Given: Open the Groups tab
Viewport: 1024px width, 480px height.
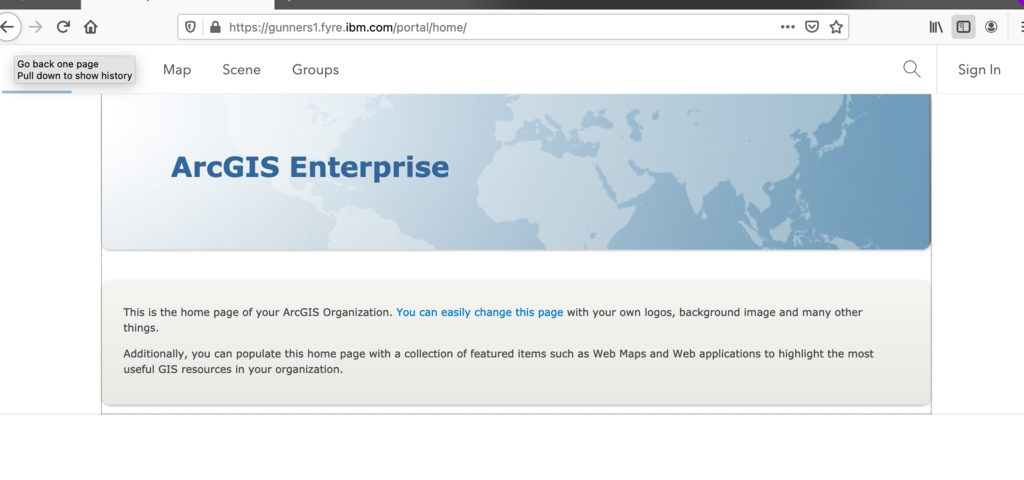Looking at the screenshot, I should click(x=315, y=70).
